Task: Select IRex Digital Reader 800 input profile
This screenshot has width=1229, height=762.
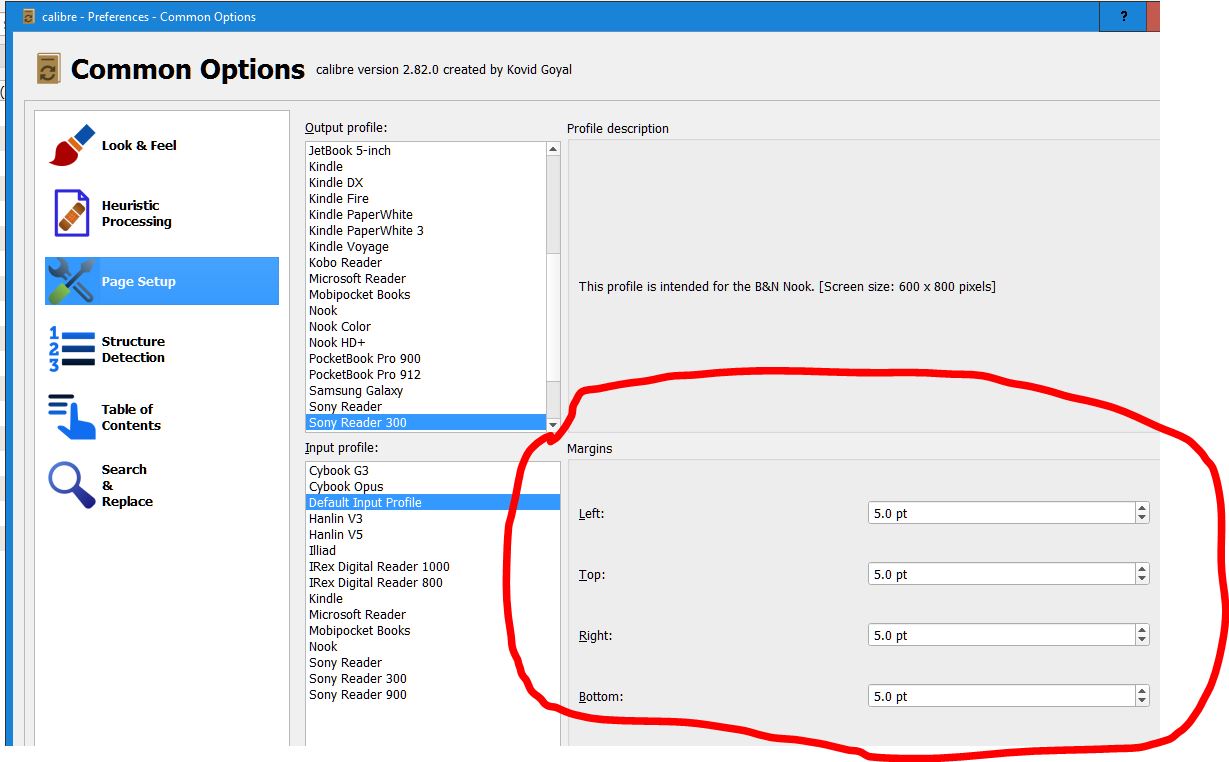Action: [432, 582]
